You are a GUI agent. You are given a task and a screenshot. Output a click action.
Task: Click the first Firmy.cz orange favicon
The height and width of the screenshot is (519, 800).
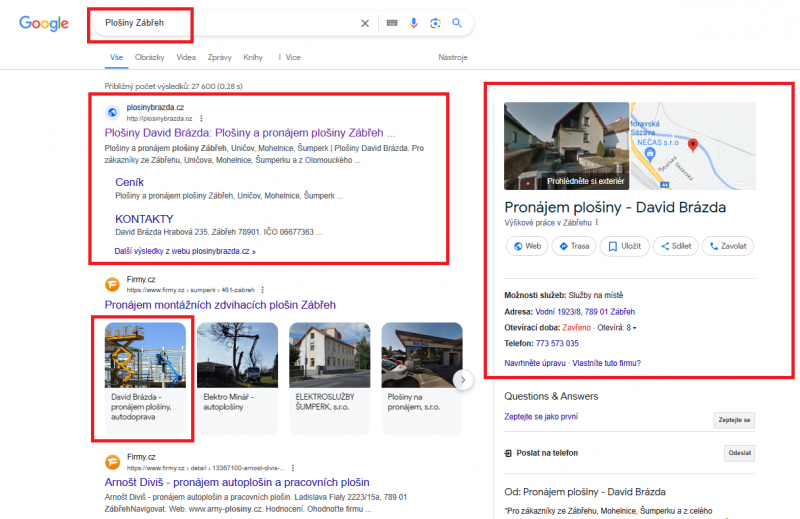112,284
